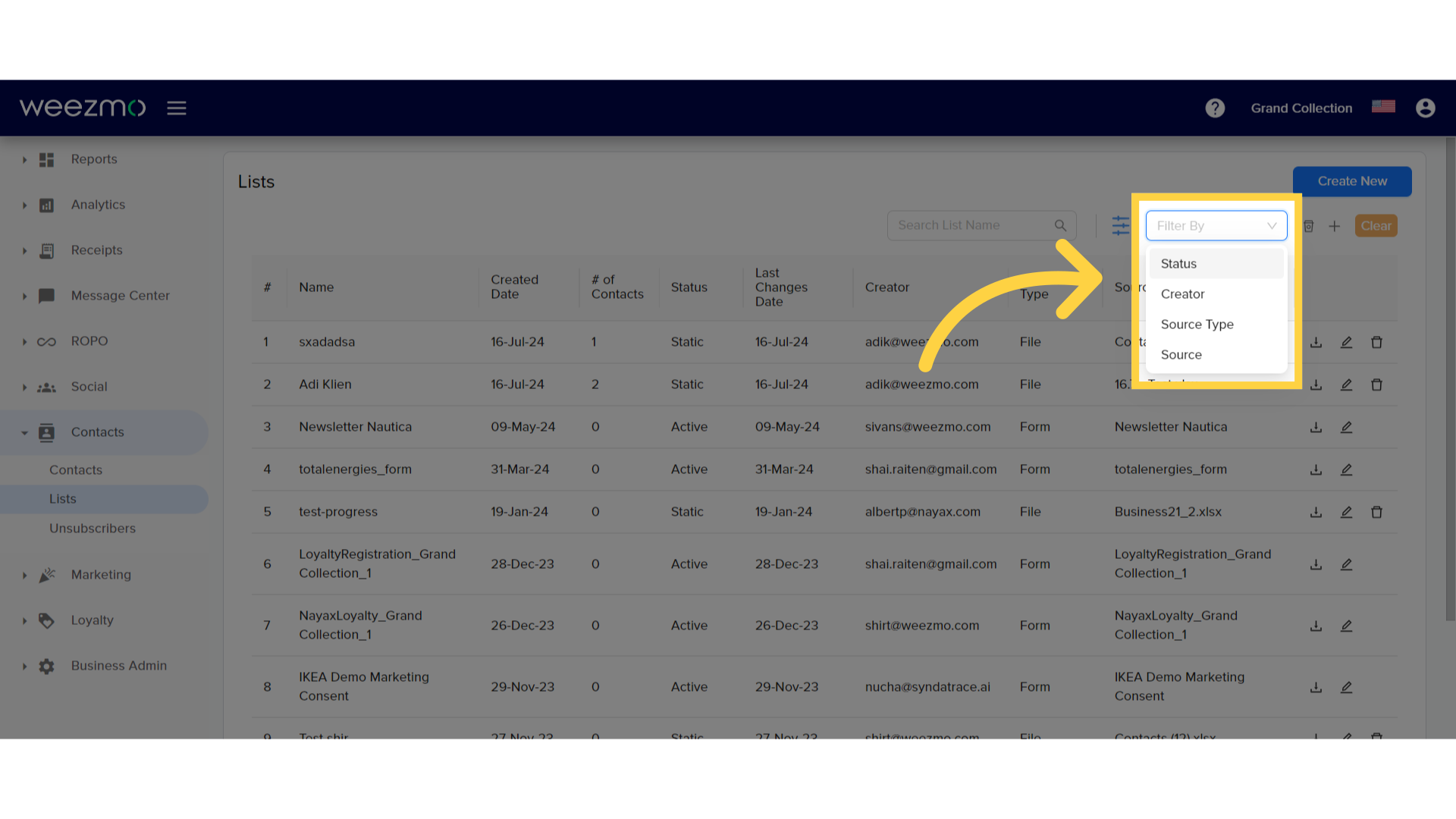This screenshot has width=1456, height=819.
Task: Expand the Receipts sidebar section
Action: pos(24,251)
